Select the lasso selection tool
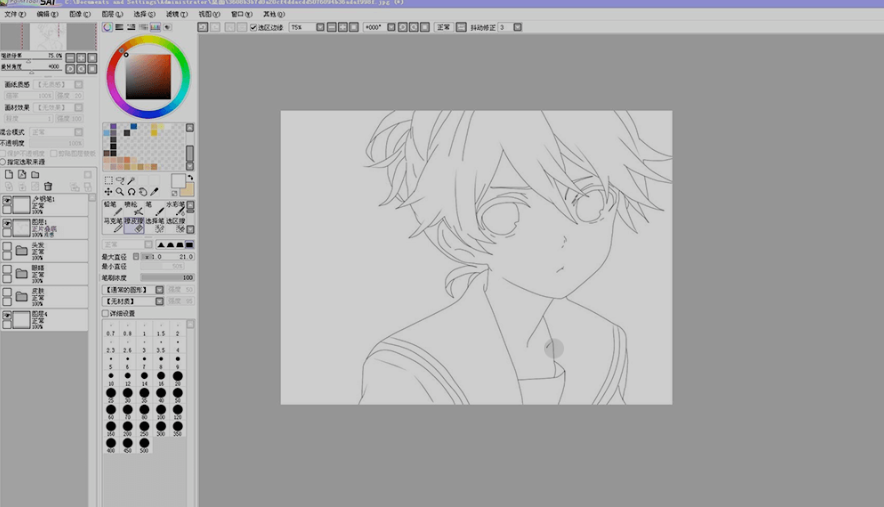The image size is (884, 507). pos(120,180)
